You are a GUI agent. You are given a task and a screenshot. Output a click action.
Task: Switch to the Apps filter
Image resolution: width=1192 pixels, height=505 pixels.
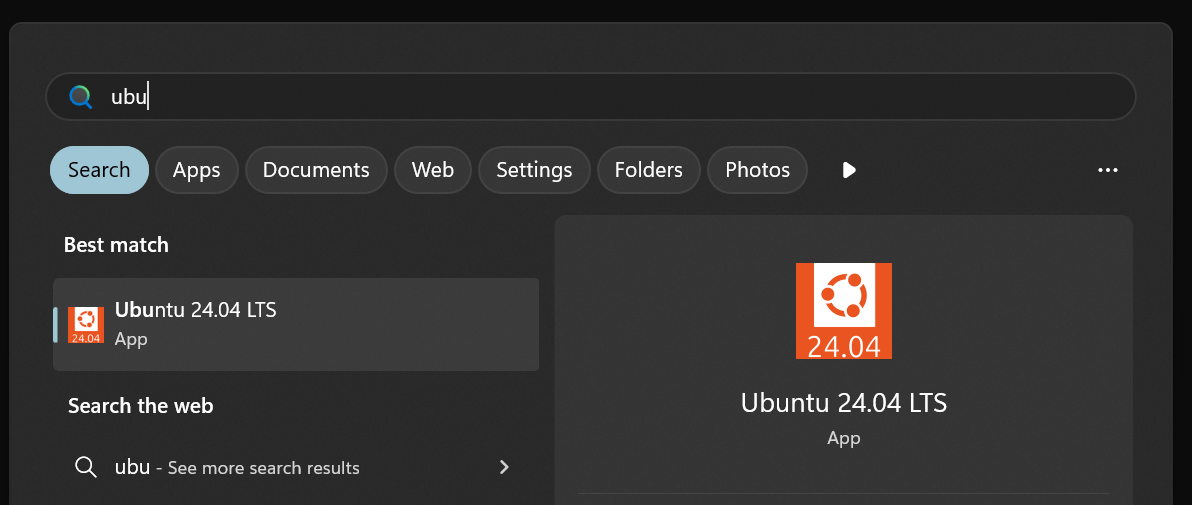[x=196, y=170]
